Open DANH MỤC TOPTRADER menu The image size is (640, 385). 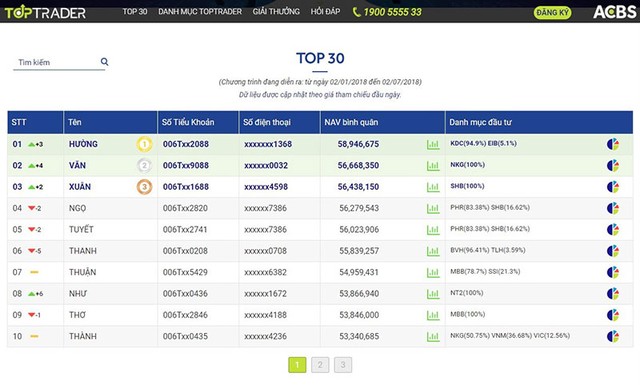(200, 11)
